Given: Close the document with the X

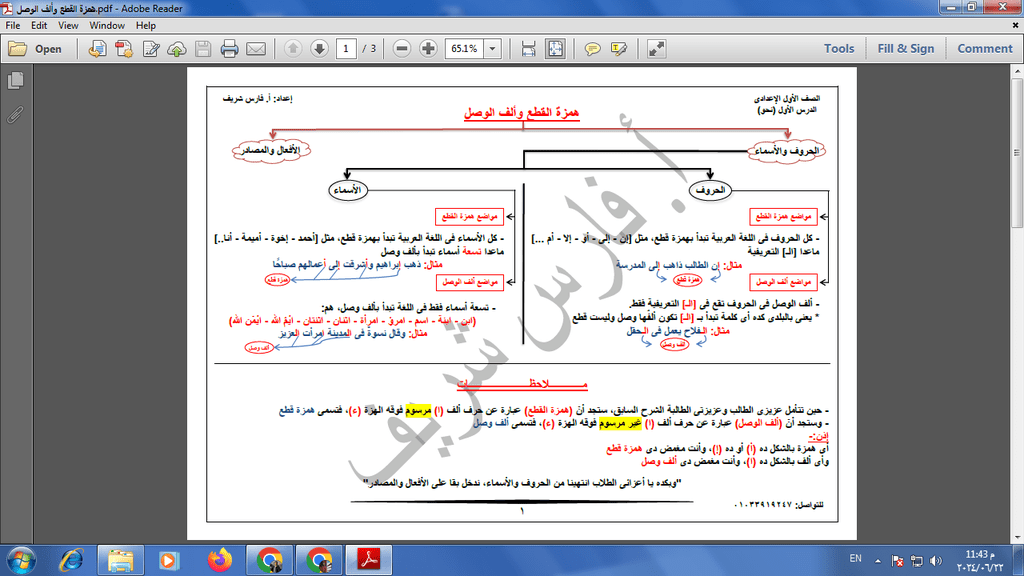Looking at the screenshot, I should [x=1016, y=25].
